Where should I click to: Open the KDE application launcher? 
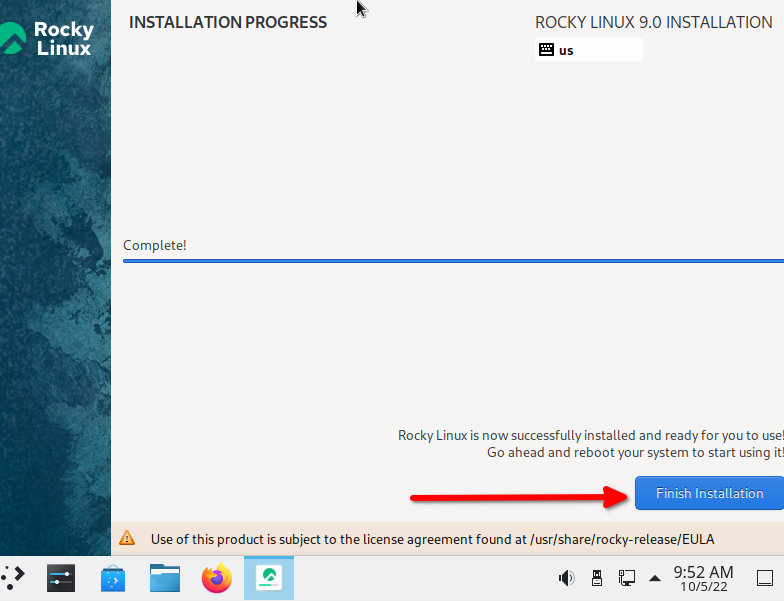12,577
